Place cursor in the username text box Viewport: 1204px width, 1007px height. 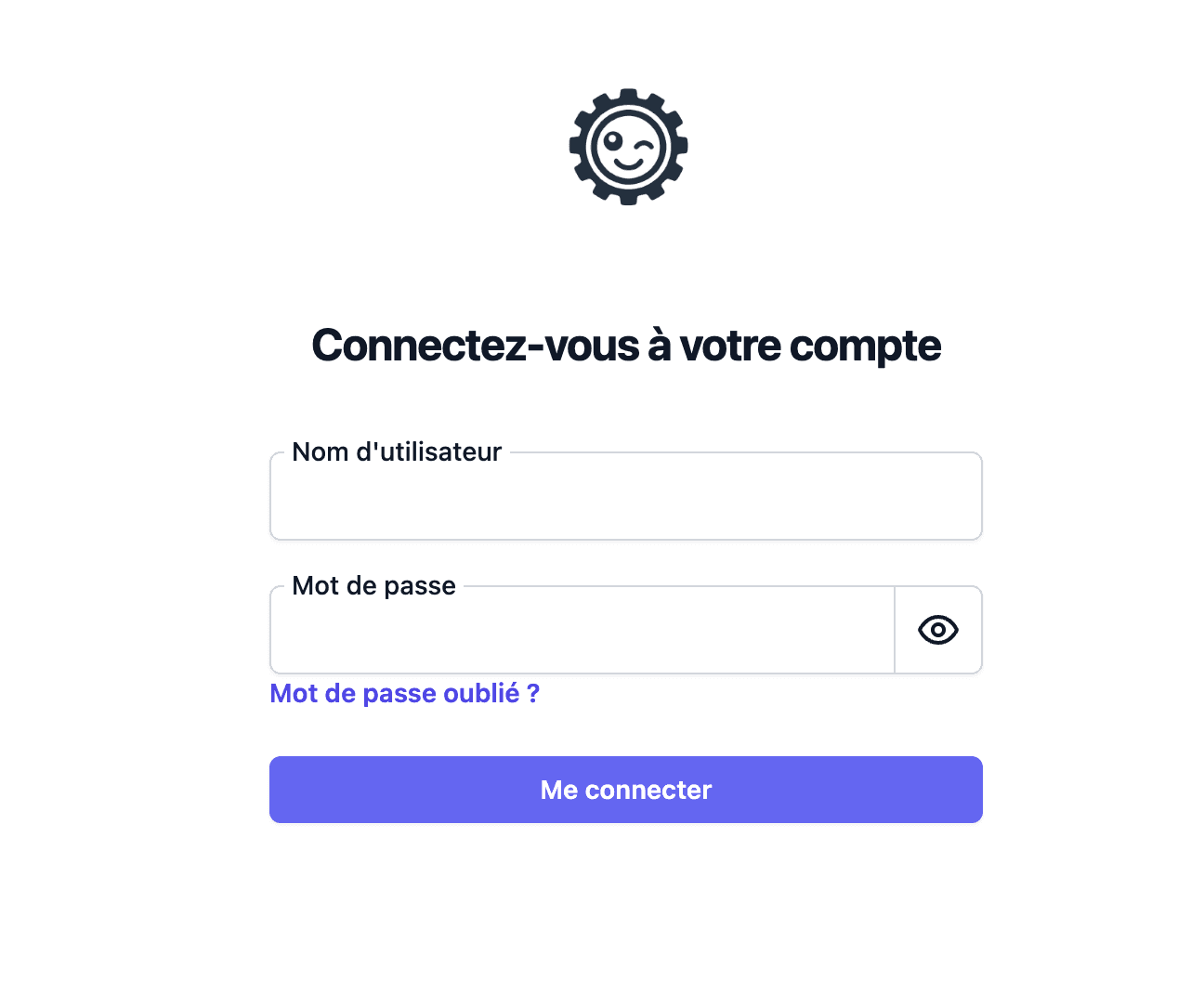point(626,496)
